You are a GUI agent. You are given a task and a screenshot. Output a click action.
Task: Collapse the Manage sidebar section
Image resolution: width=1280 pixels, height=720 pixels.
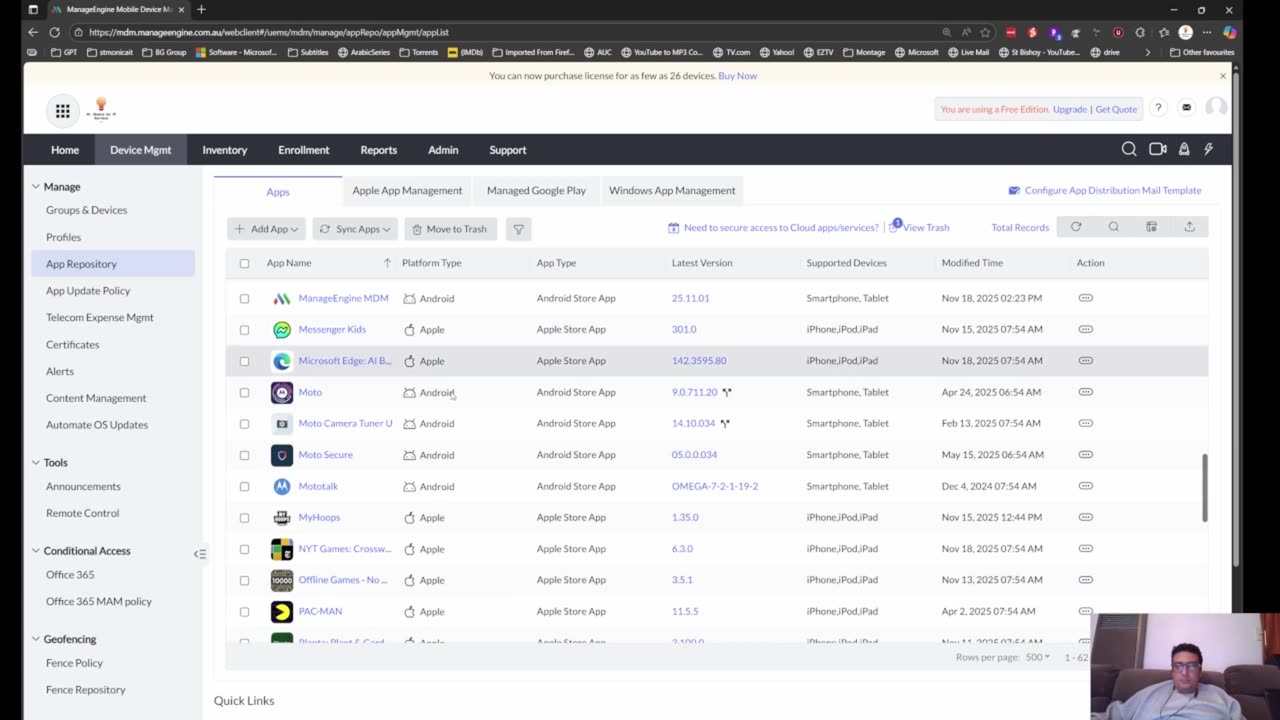coord(36,187)
